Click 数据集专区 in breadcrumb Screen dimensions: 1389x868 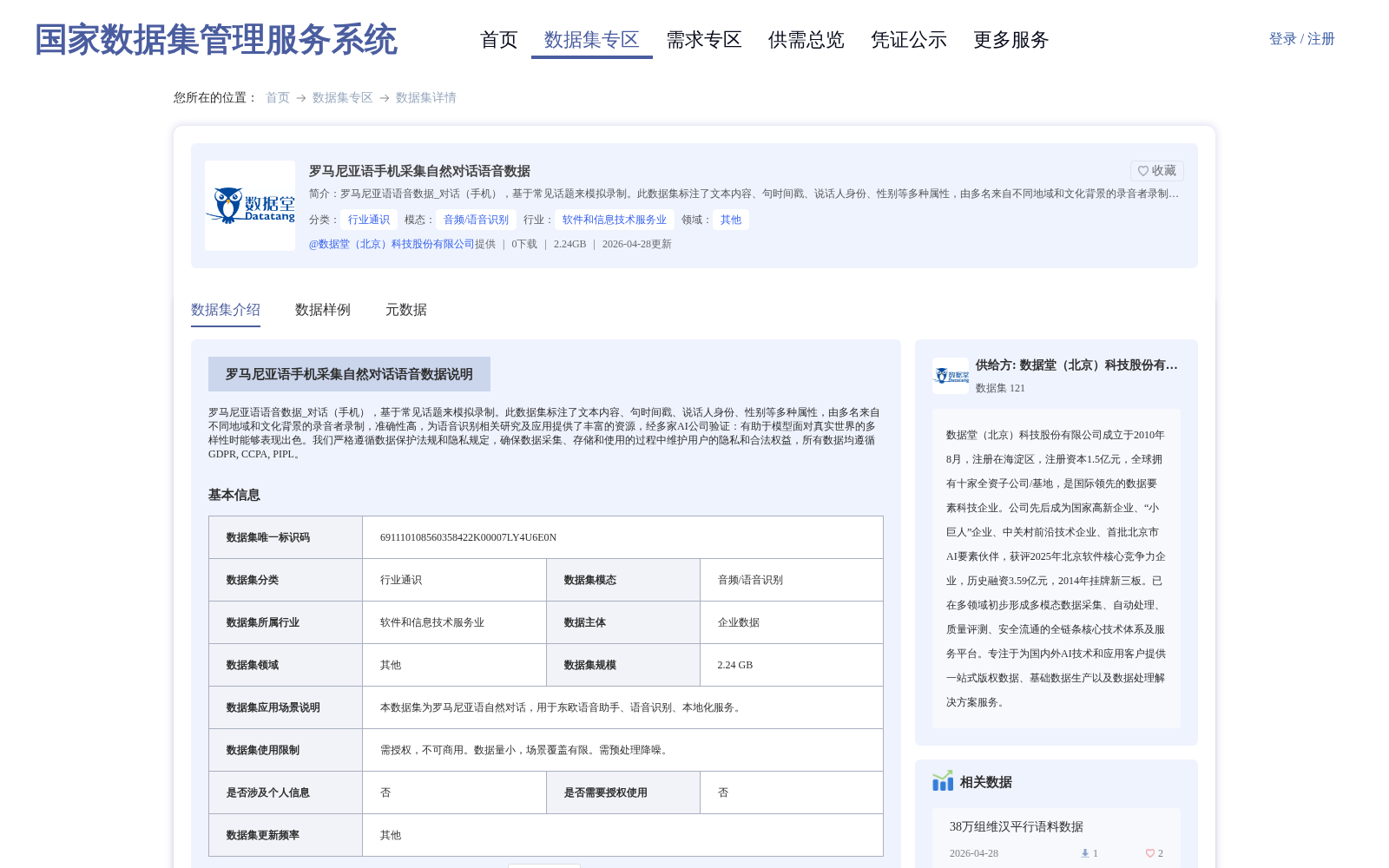coord(343,97)
